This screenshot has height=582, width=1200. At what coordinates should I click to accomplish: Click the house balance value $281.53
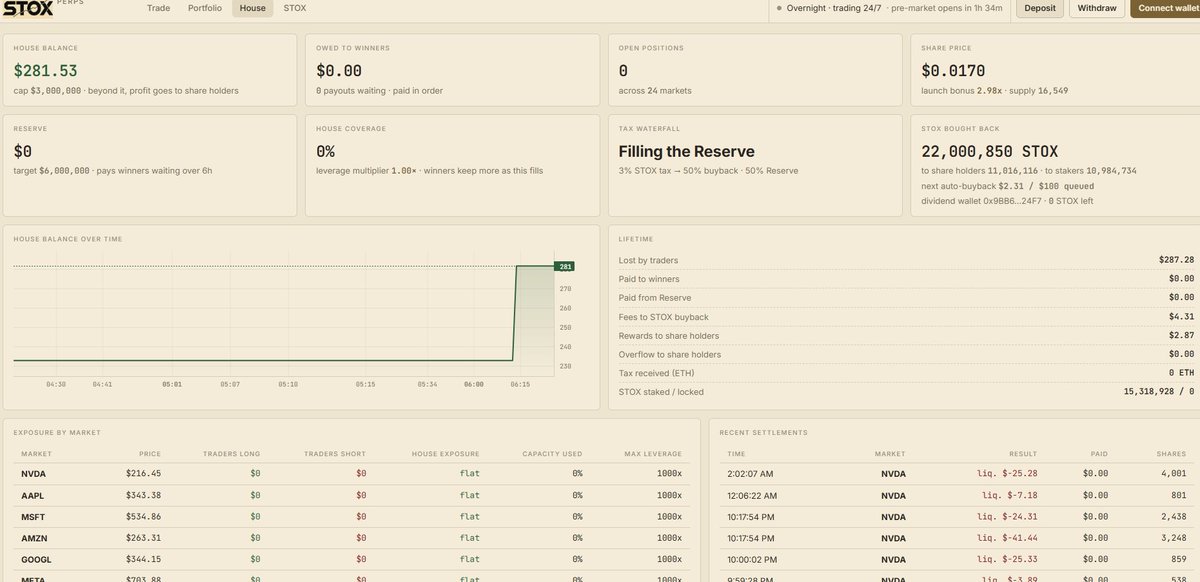[x=45, y=71]
